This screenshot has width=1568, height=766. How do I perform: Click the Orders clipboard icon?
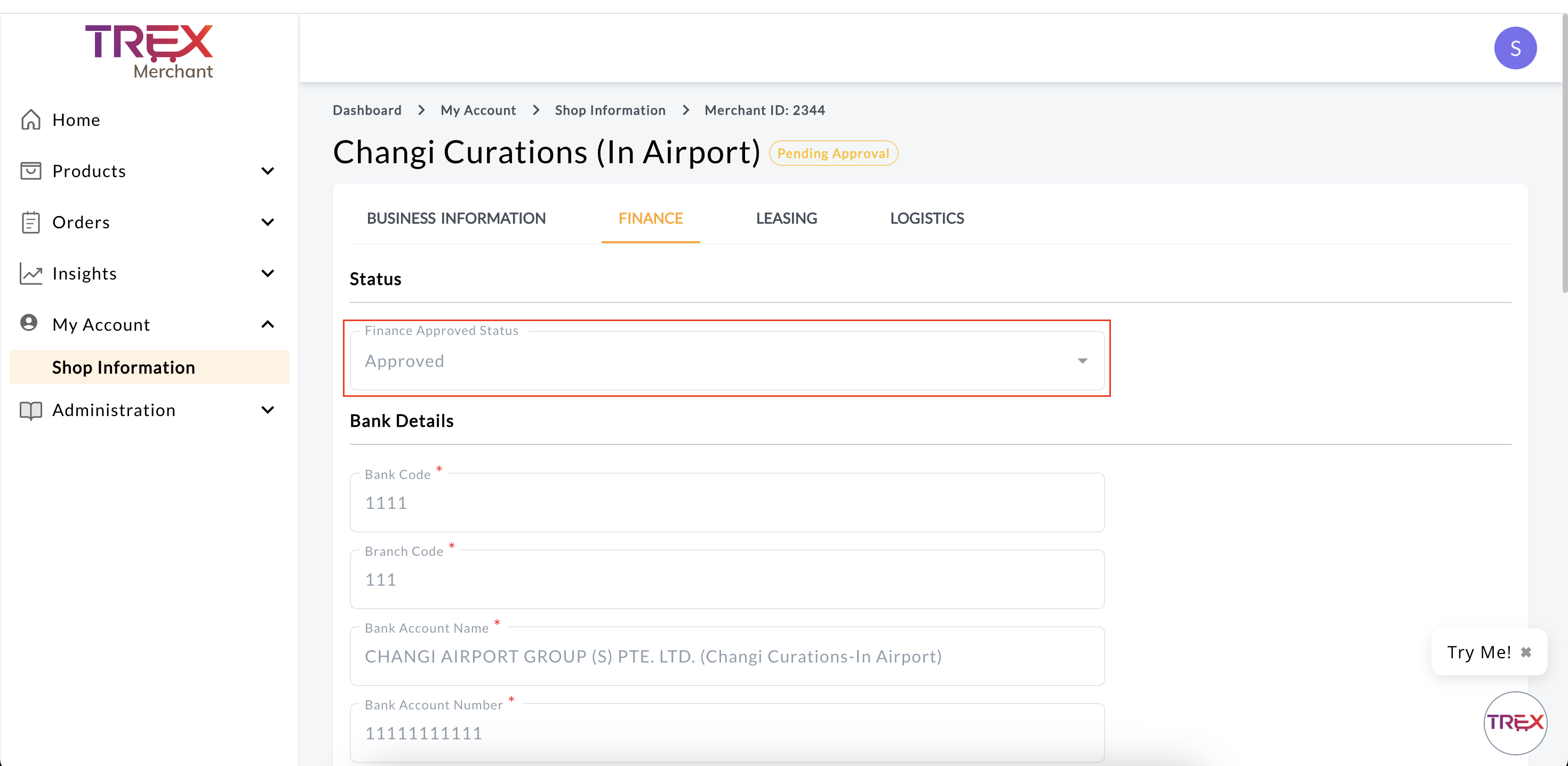pos(30,222)
